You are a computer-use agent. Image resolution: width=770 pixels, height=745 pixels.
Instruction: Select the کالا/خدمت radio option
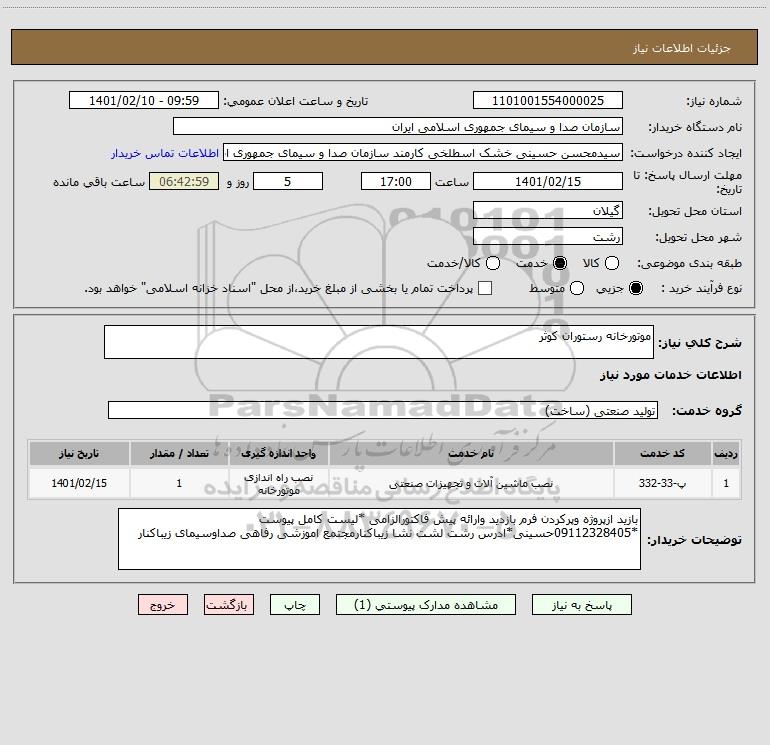493,263
